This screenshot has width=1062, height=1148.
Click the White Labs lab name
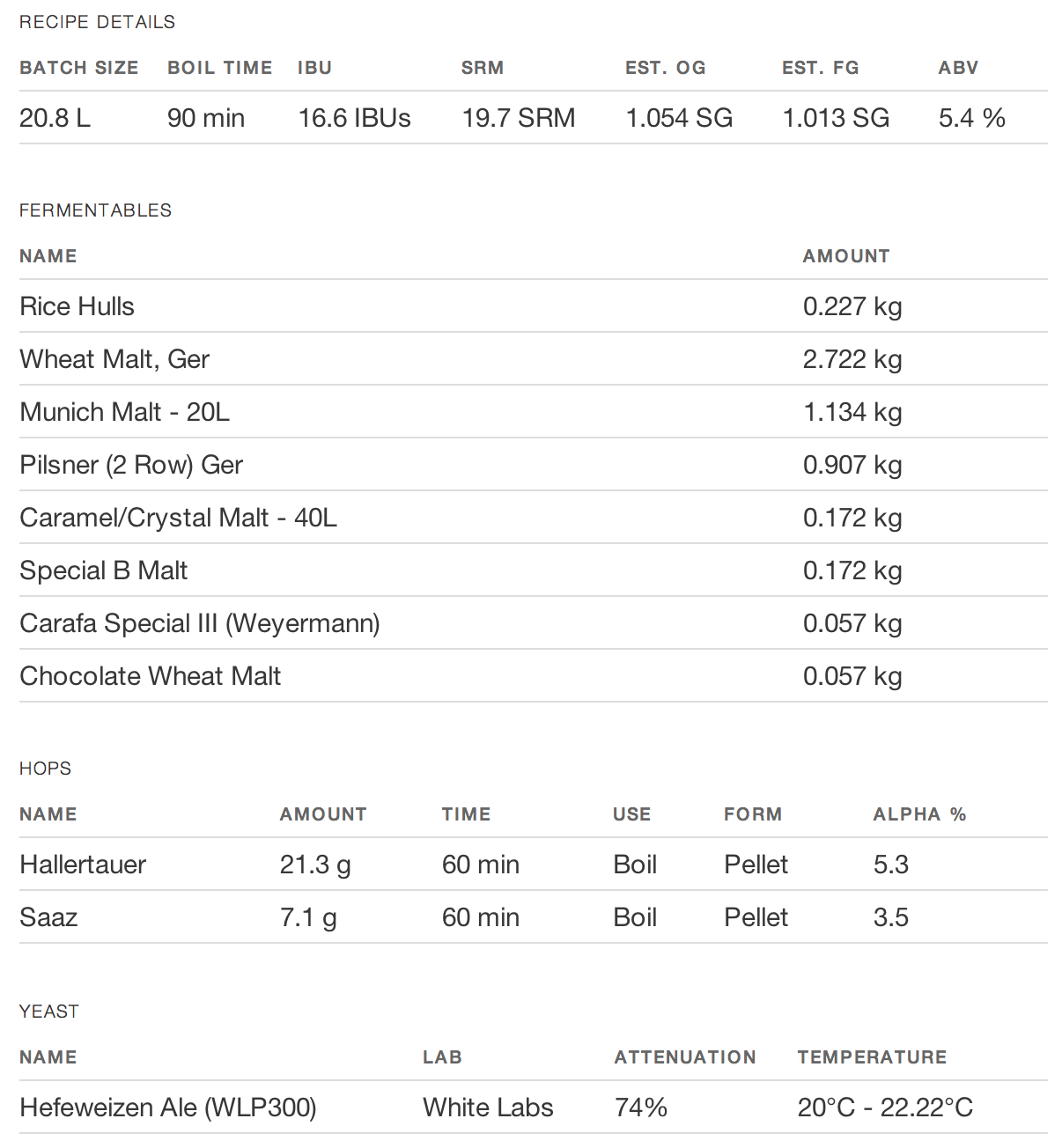[x=488, y=1108]
